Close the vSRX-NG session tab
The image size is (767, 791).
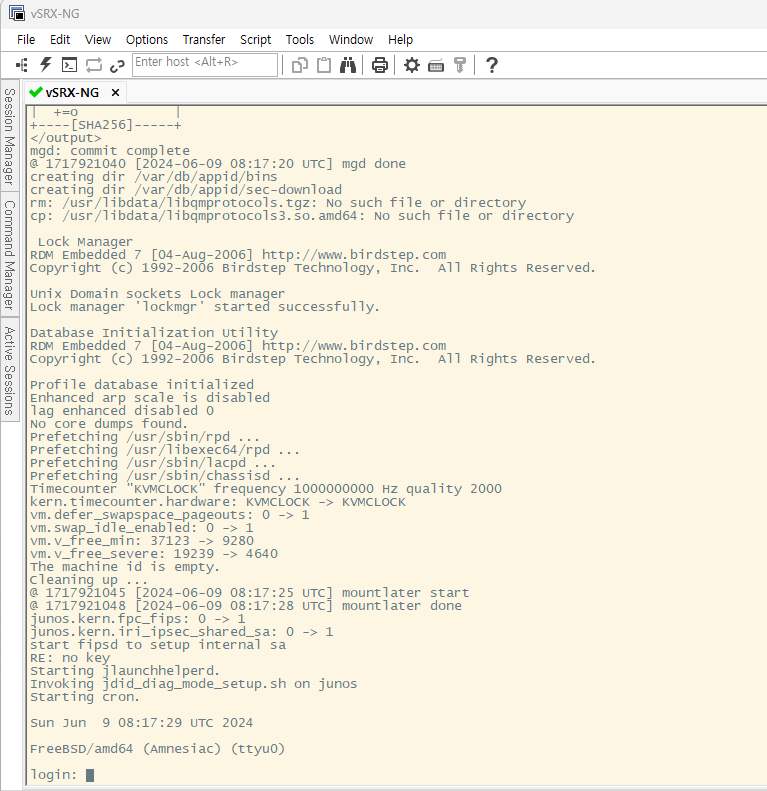coord(116,92)
